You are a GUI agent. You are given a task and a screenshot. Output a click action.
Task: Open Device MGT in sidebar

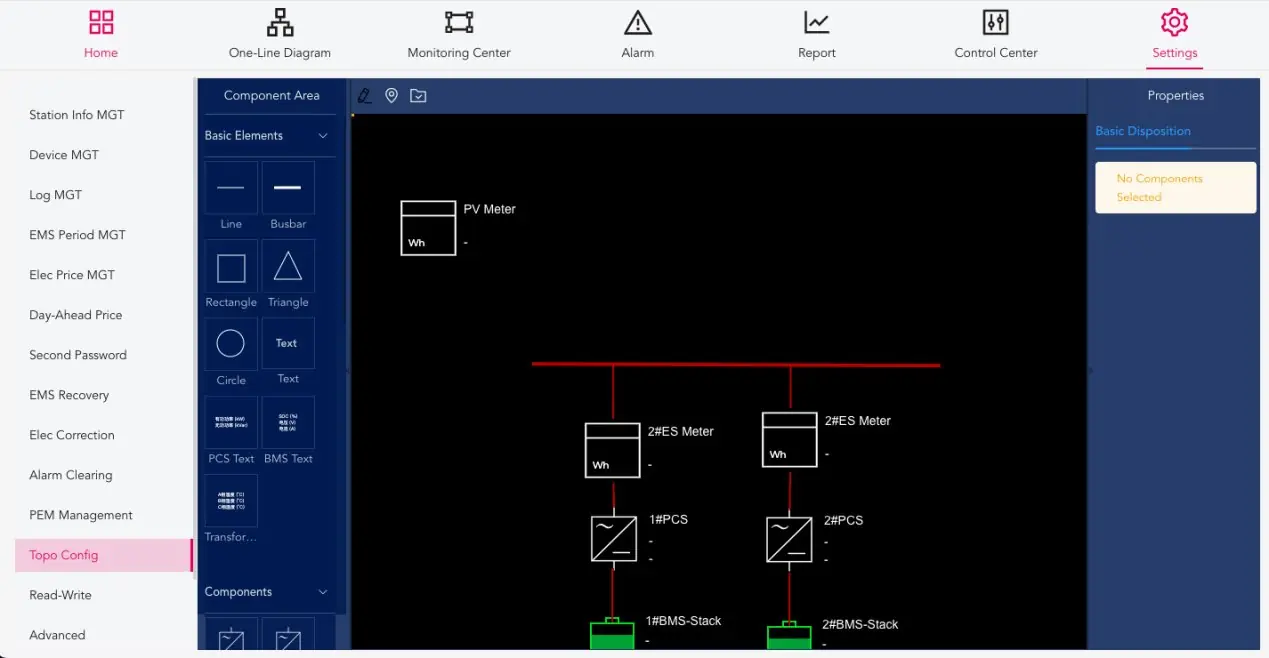64,155
